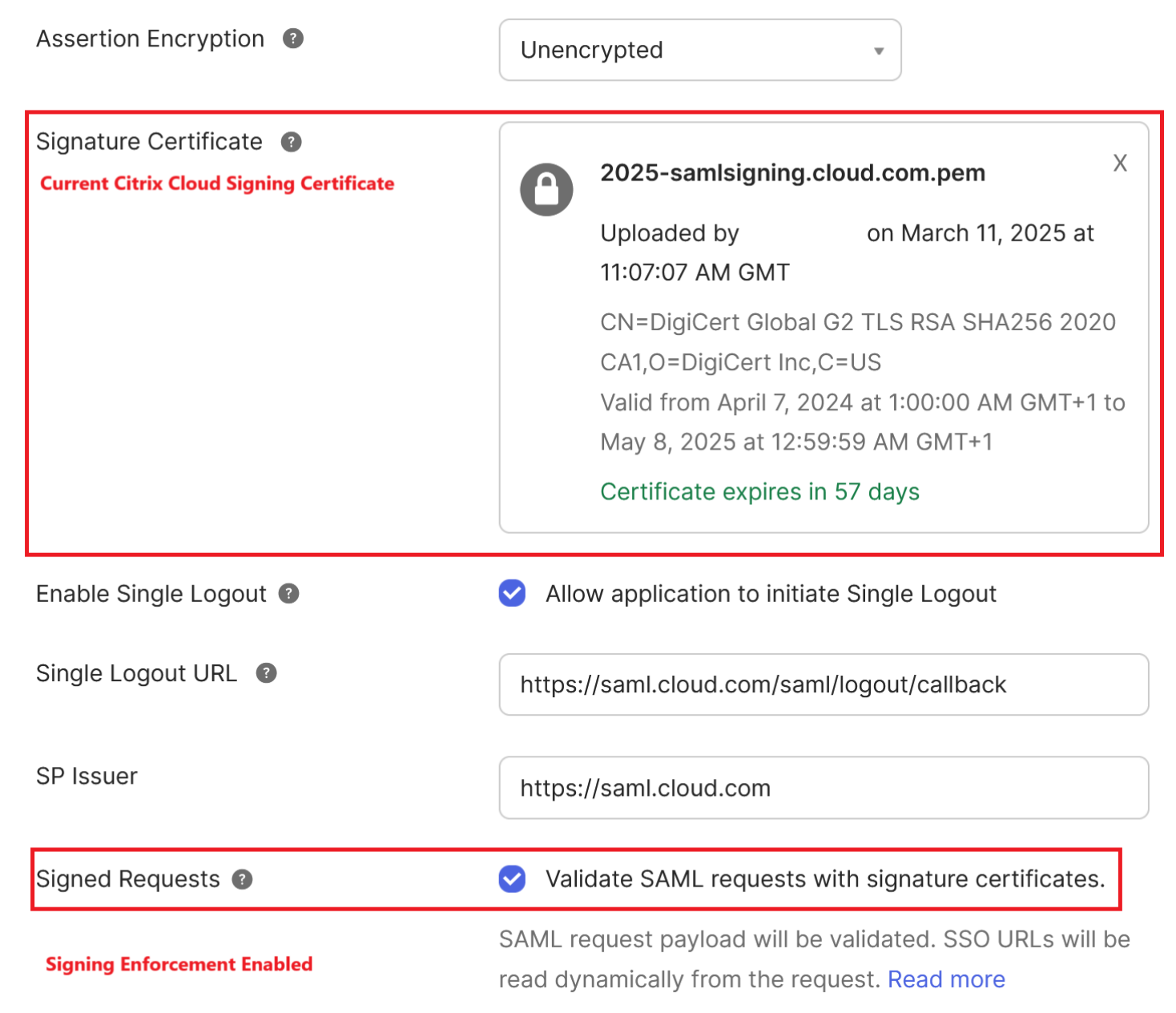Select the Signature Certificate section label
Screen dimensions: 1176x1013
(148, 142)
